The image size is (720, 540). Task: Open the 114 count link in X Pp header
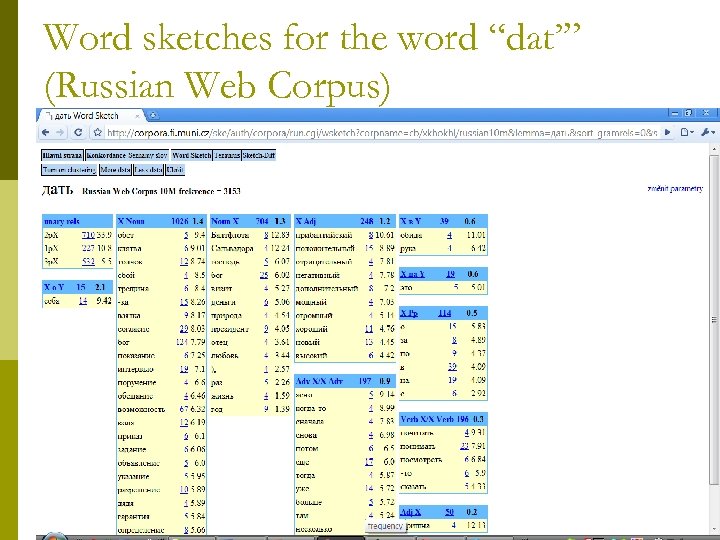[444, 313]
